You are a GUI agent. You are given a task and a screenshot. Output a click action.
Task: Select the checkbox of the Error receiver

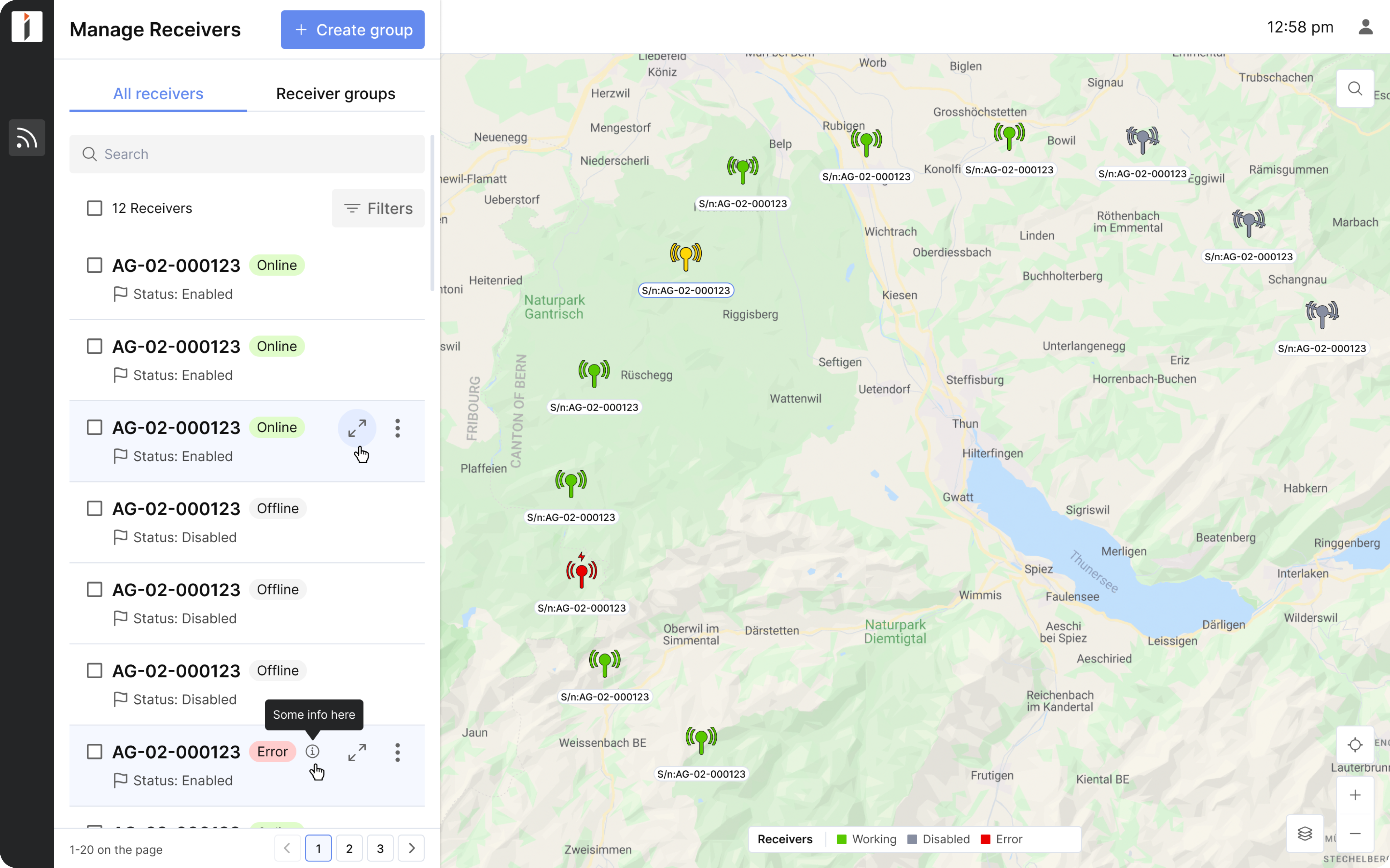(94, 751)
